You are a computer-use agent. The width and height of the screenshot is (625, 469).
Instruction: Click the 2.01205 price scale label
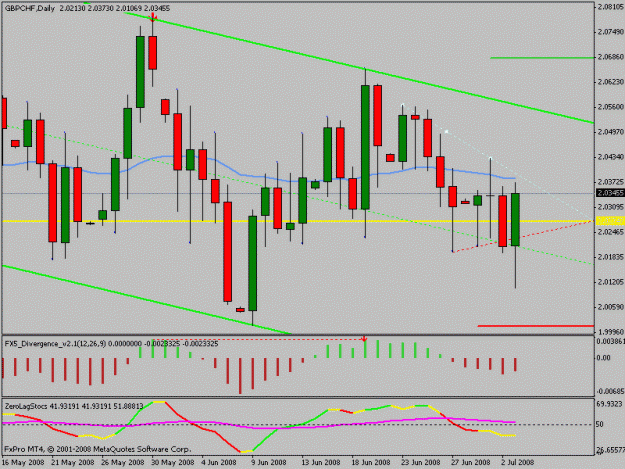pyautogui.click(x=611, y=282)
